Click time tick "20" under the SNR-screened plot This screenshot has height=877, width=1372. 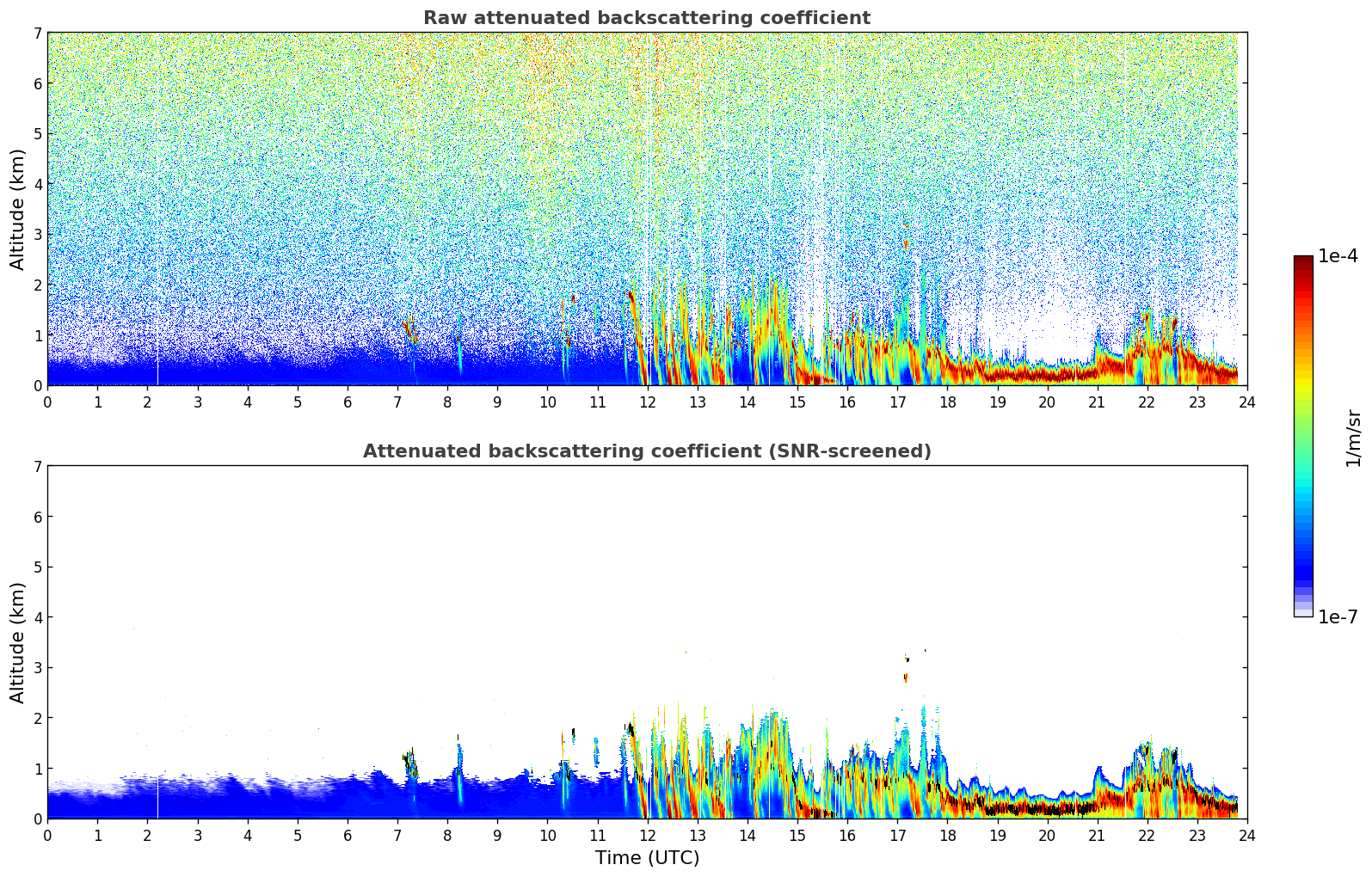1047,835
